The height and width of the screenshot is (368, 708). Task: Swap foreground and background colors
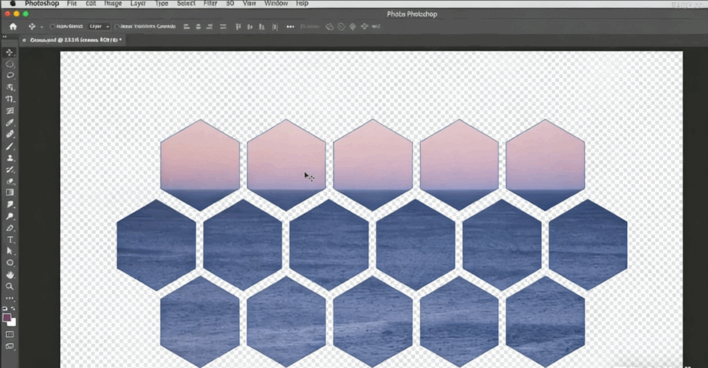[13, 309]
